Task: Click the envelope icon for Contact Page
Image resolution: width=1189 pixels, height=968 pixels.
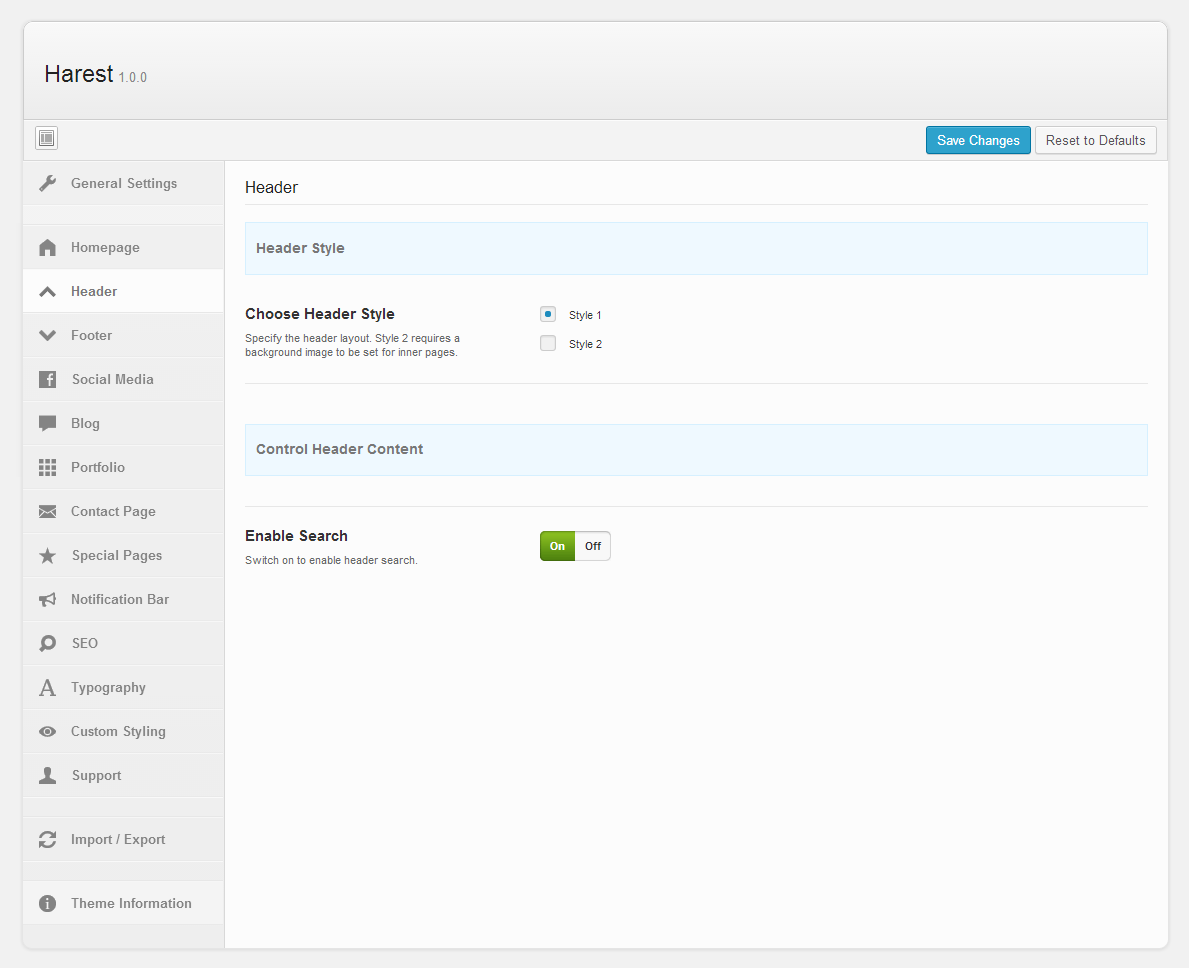Action: coord(47,512)
